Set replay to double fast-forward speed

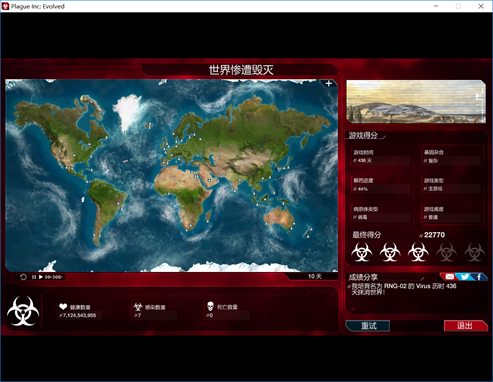(48, 277)
